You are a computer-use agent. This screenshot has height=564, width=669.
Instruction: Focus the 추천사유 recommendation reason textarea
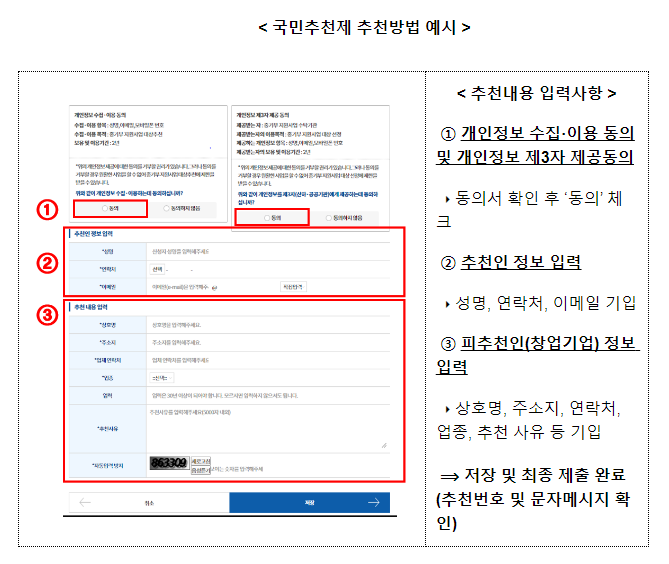(x=268, y=428)
